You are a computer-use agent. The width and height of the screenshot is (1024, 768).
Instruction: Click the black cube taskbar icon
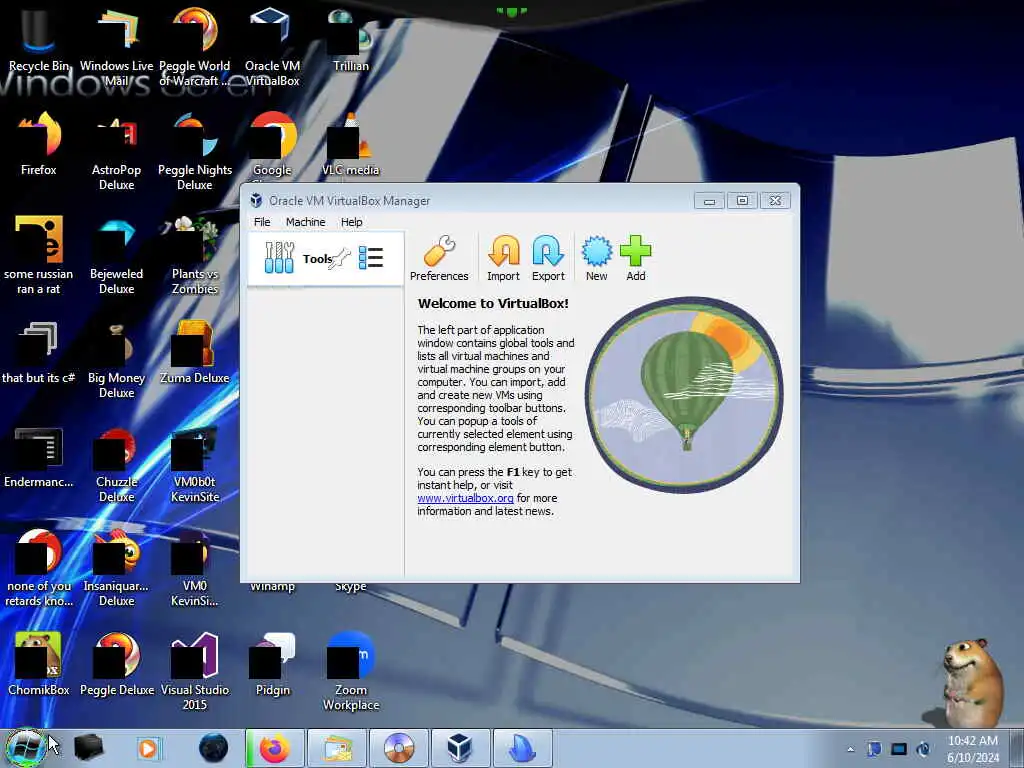(x=89, y=748)
